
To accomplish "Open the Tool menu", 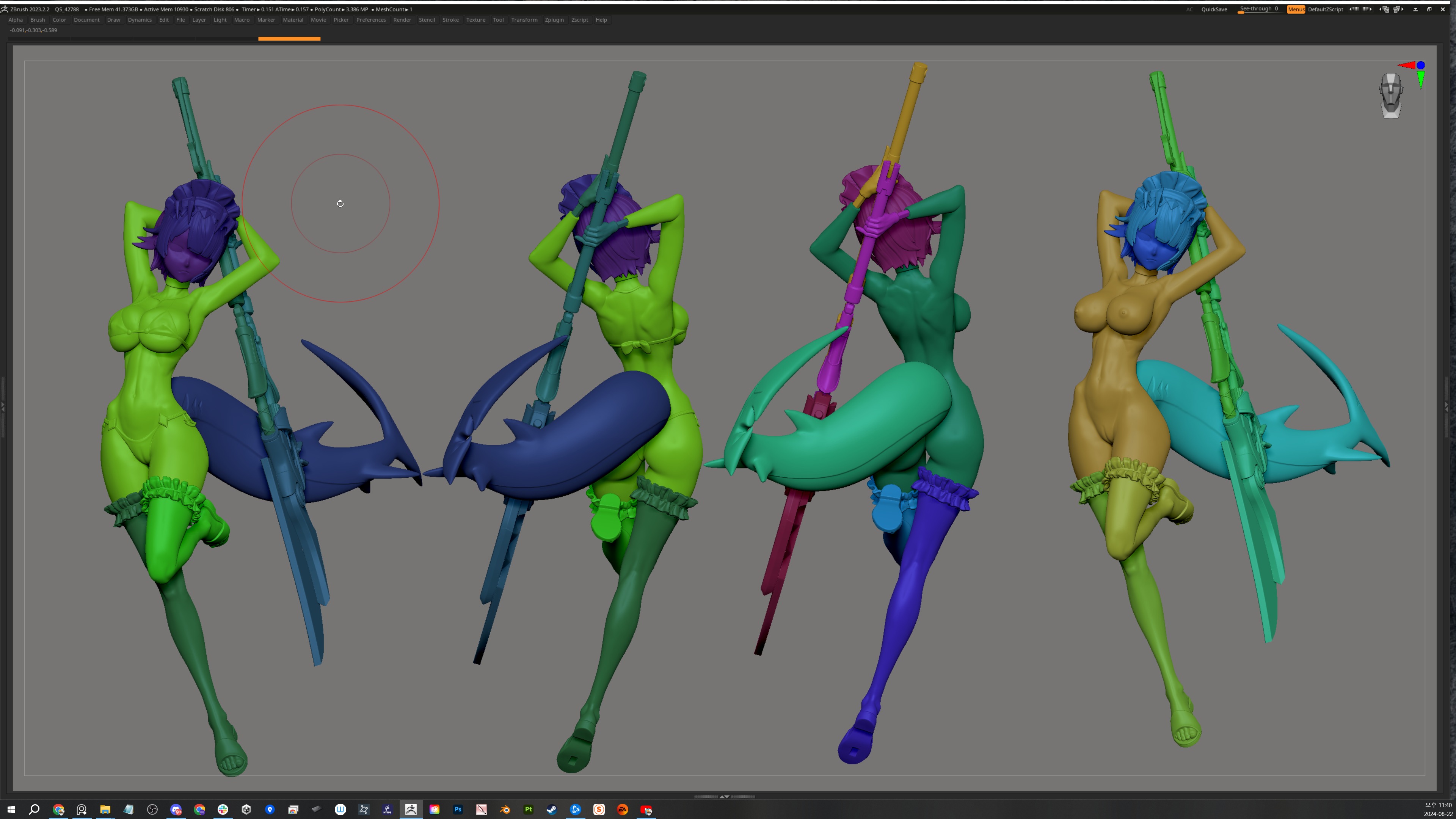I will click(497, 20).
